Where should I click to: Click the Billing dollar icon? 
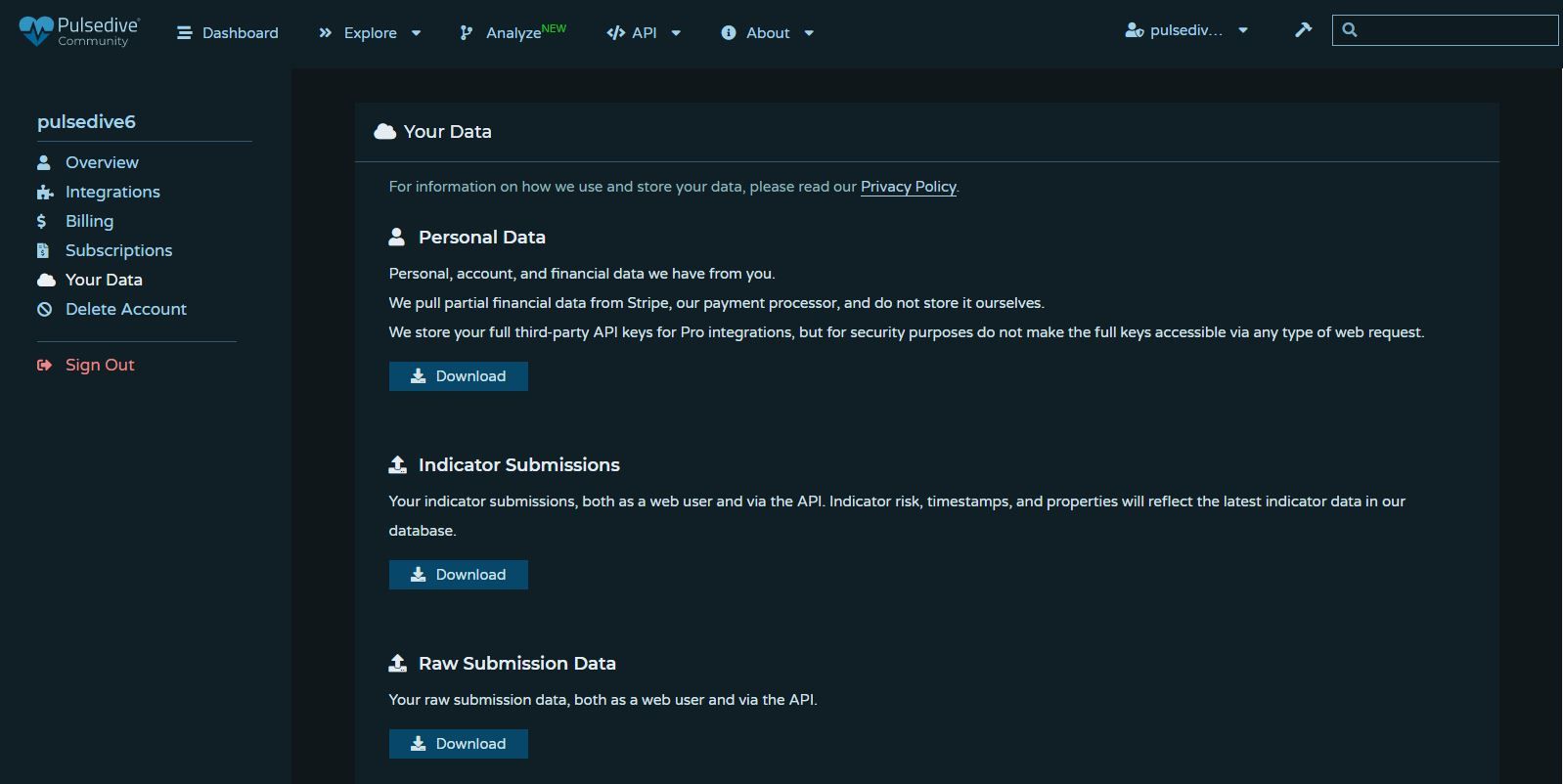tap(41, 221)
